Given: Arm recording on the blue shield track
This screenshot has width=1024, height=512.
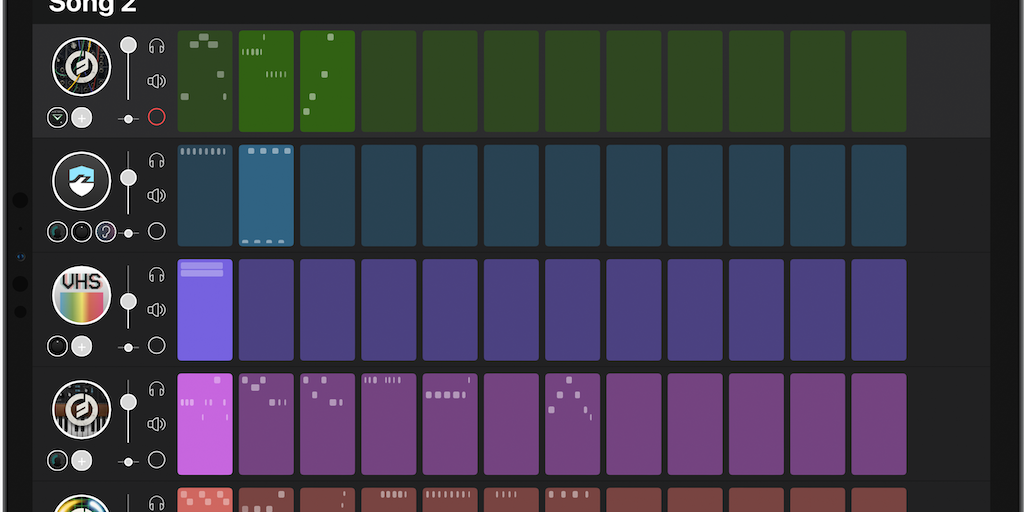Looking at the screenshot, I should pyautogui.click(x=157, y=231).
